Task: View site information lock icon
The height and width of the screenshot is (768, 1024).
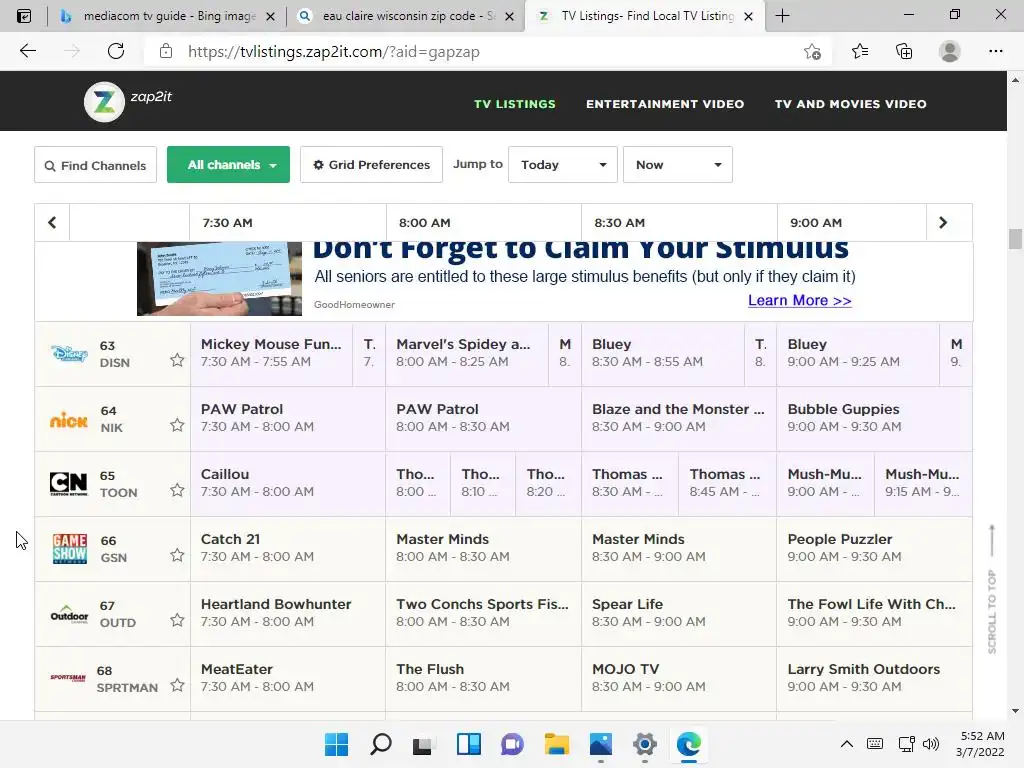Action: click(166, 51)
